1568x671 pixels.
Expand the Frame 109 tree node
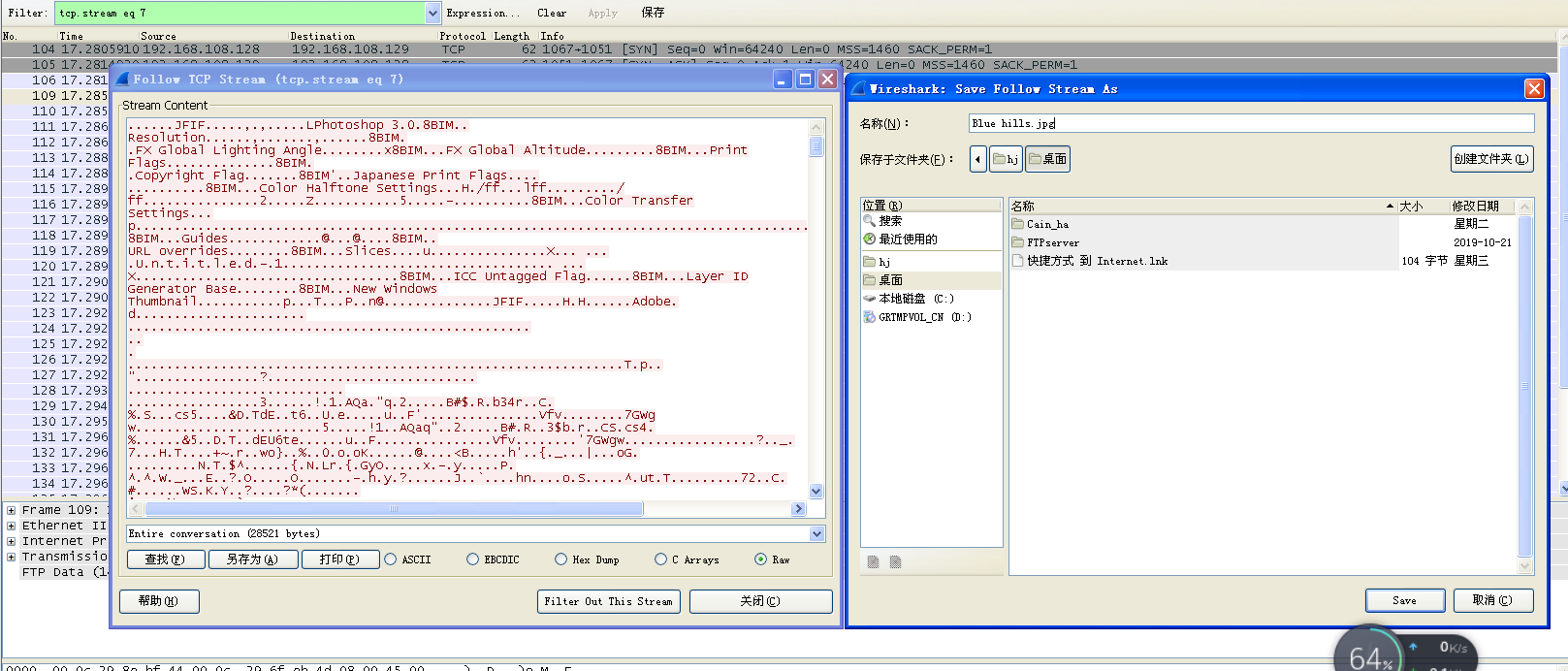(x=11, y=510)
